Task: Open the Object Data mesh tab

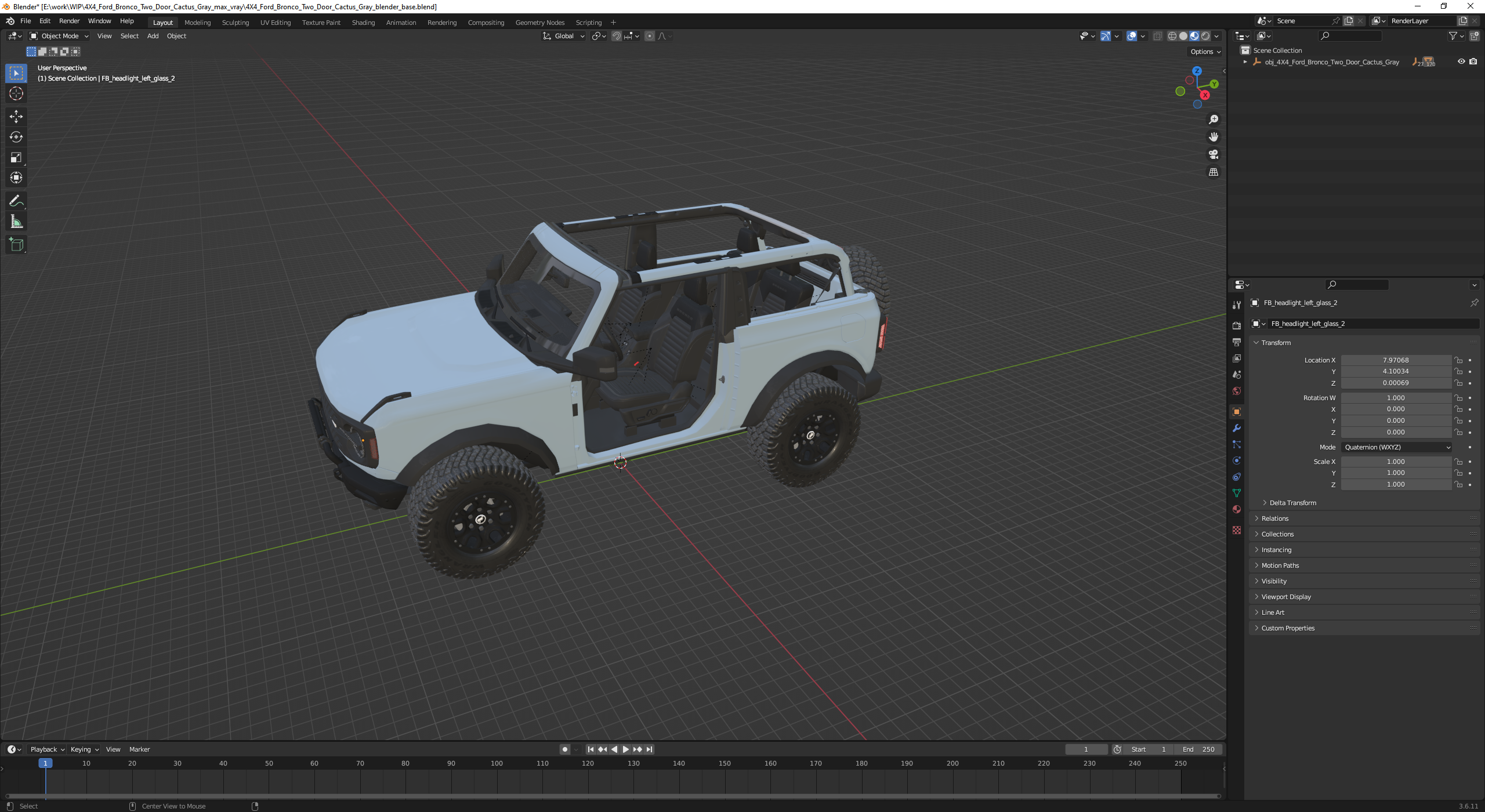Action: (x=1237, y=493)
